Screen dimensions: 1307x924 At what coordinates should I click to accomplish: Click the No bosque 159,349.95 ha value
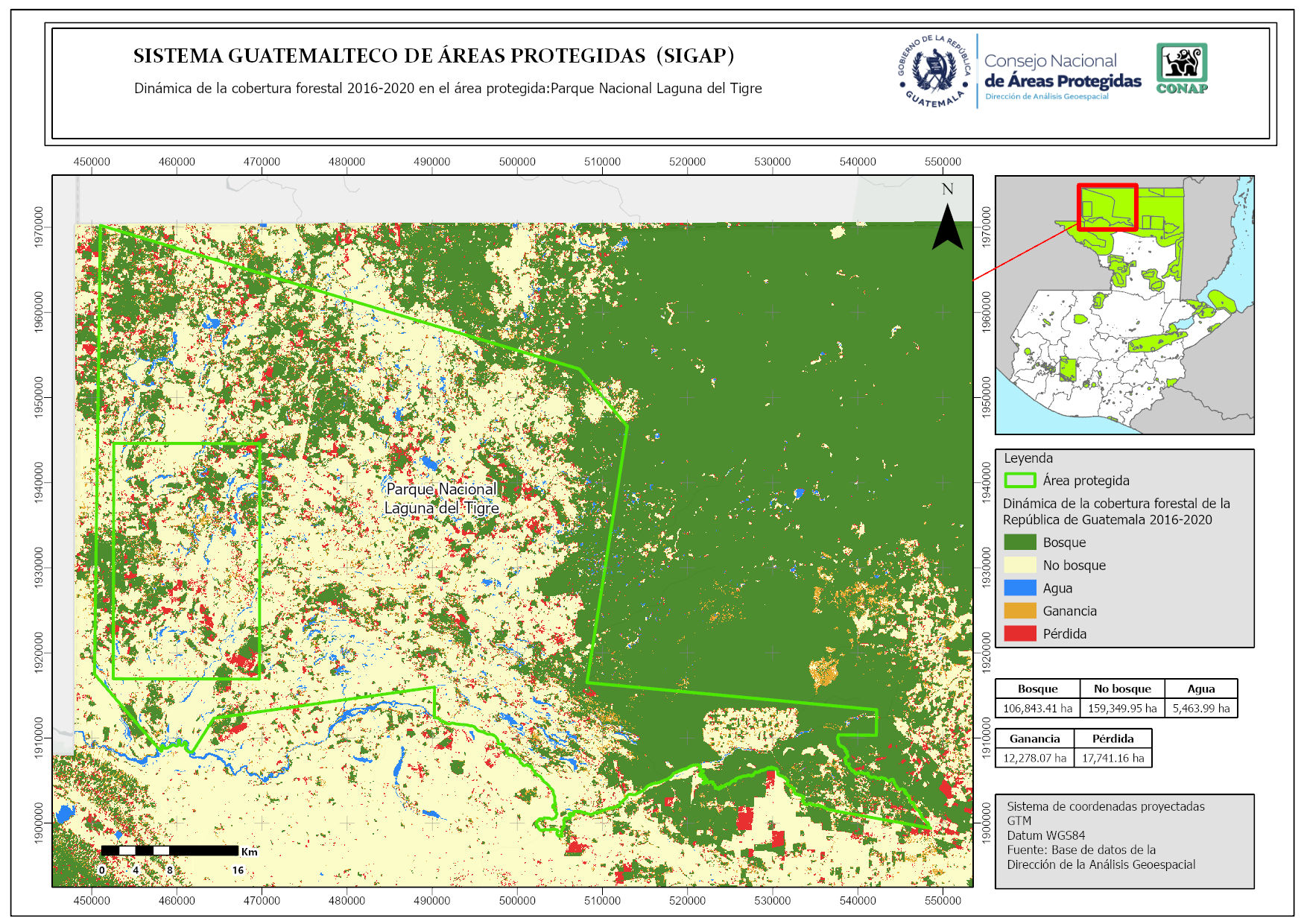(x=1122, y=708)
